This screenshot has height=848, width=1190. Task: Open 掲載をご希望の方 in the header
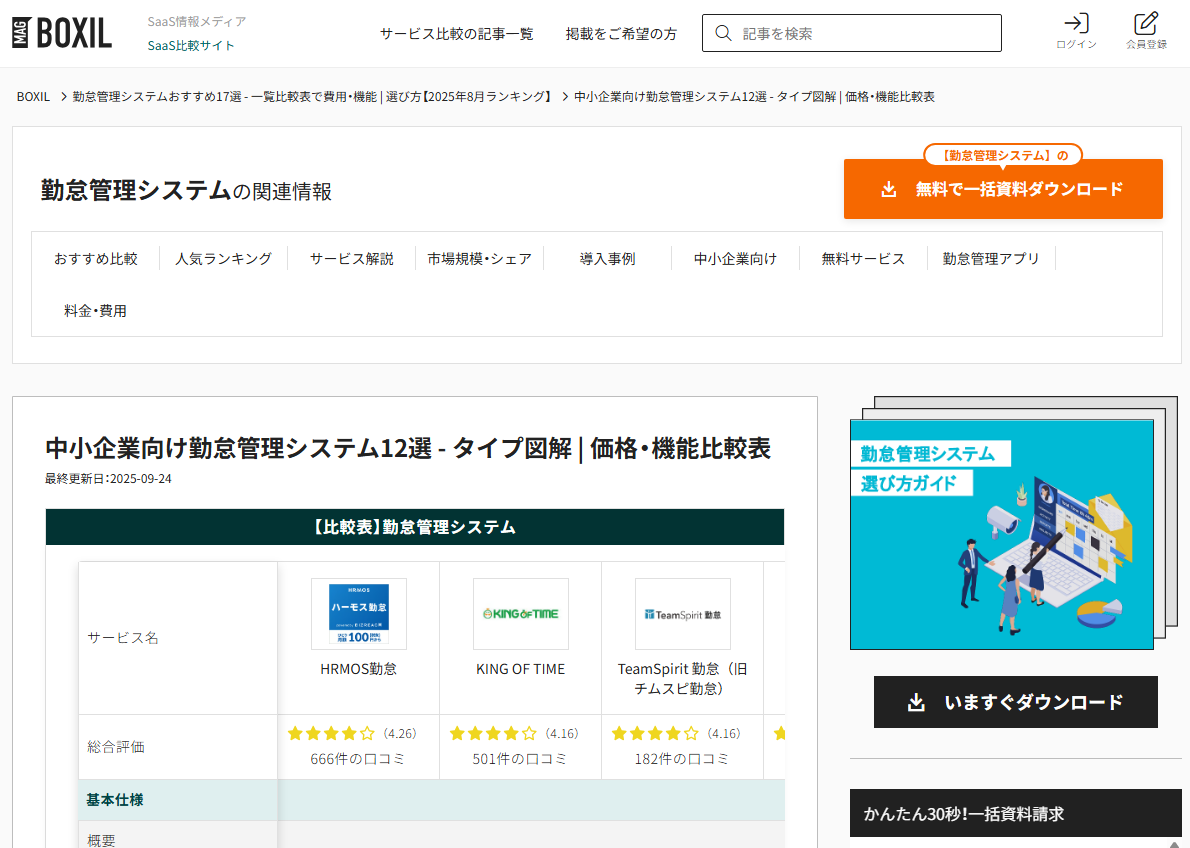621,33
